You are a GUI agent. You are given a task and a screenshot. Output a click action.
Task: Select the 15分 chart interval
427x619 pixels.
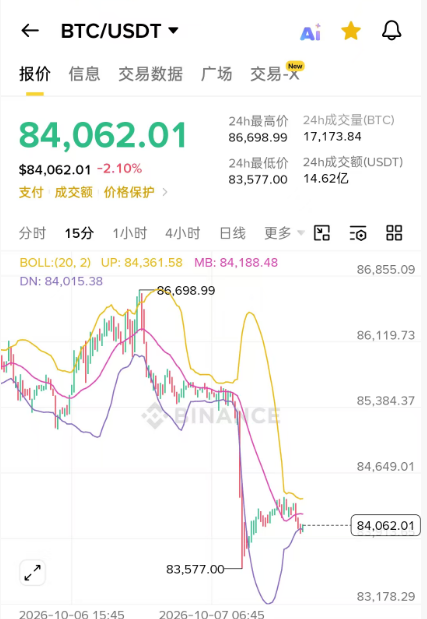pos(79,233)
